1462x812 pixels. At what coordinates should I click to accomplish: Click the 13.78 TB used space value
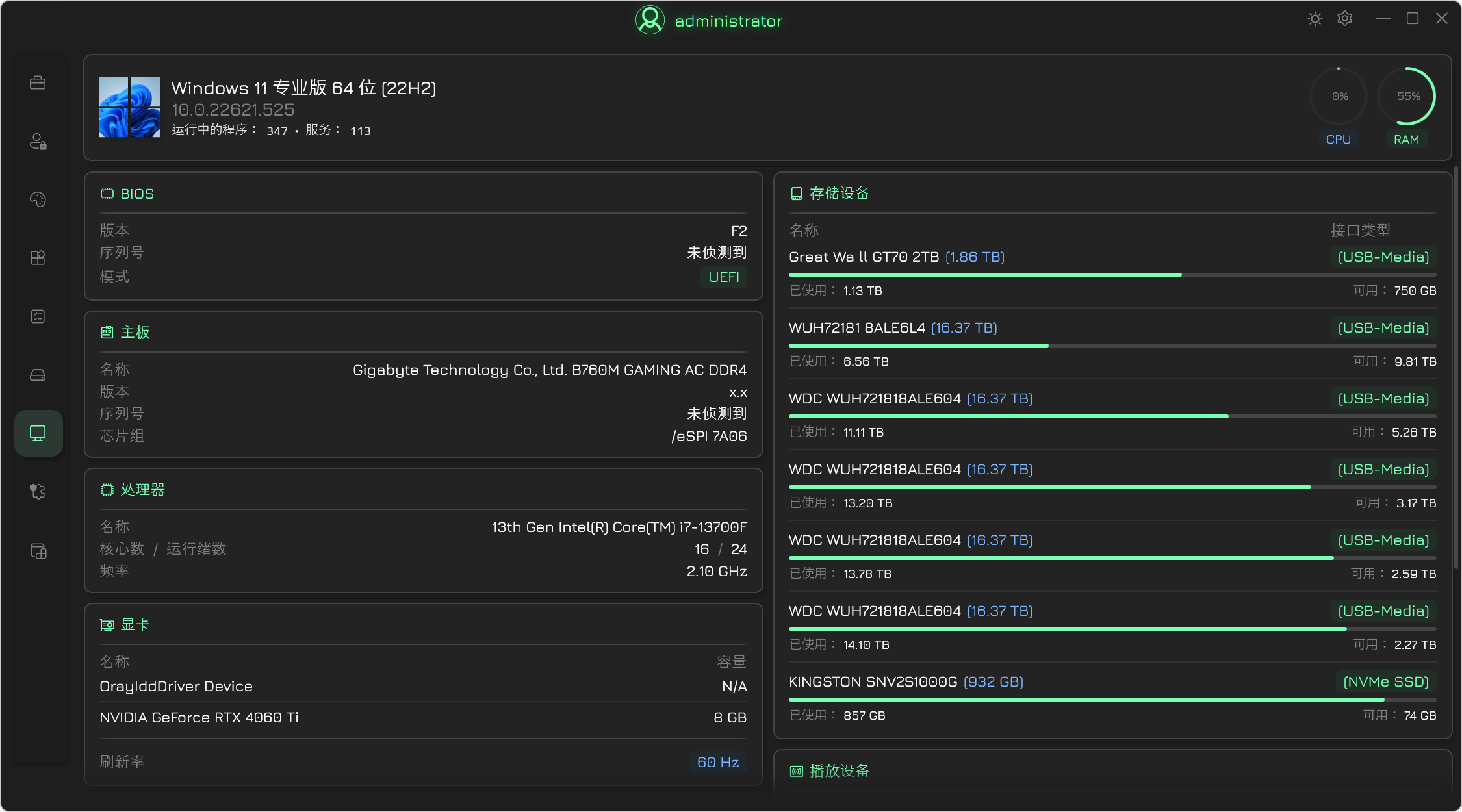[867, 574]
